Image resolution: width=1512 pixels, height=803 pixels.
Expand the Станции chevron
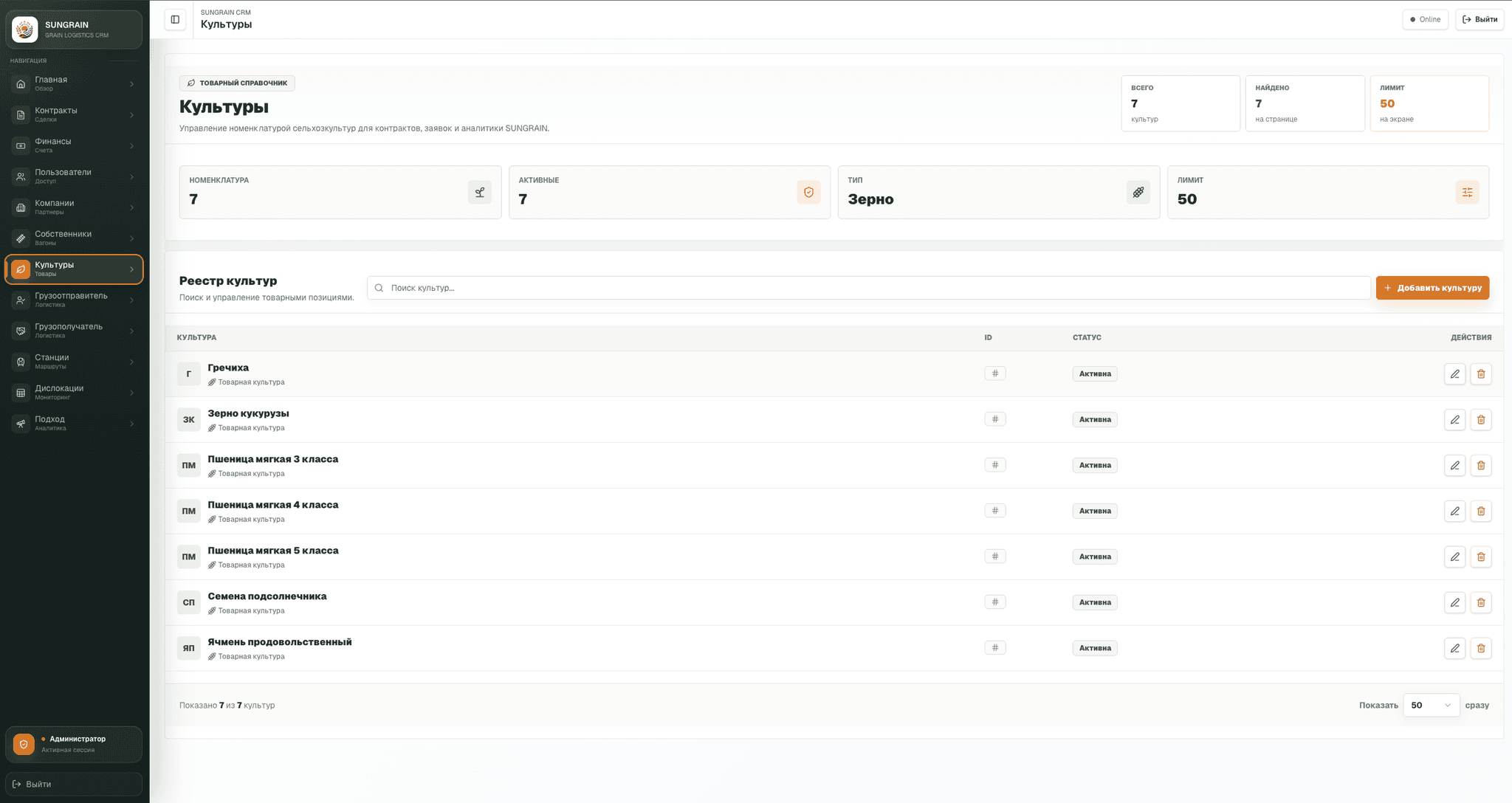pos(131,362)
